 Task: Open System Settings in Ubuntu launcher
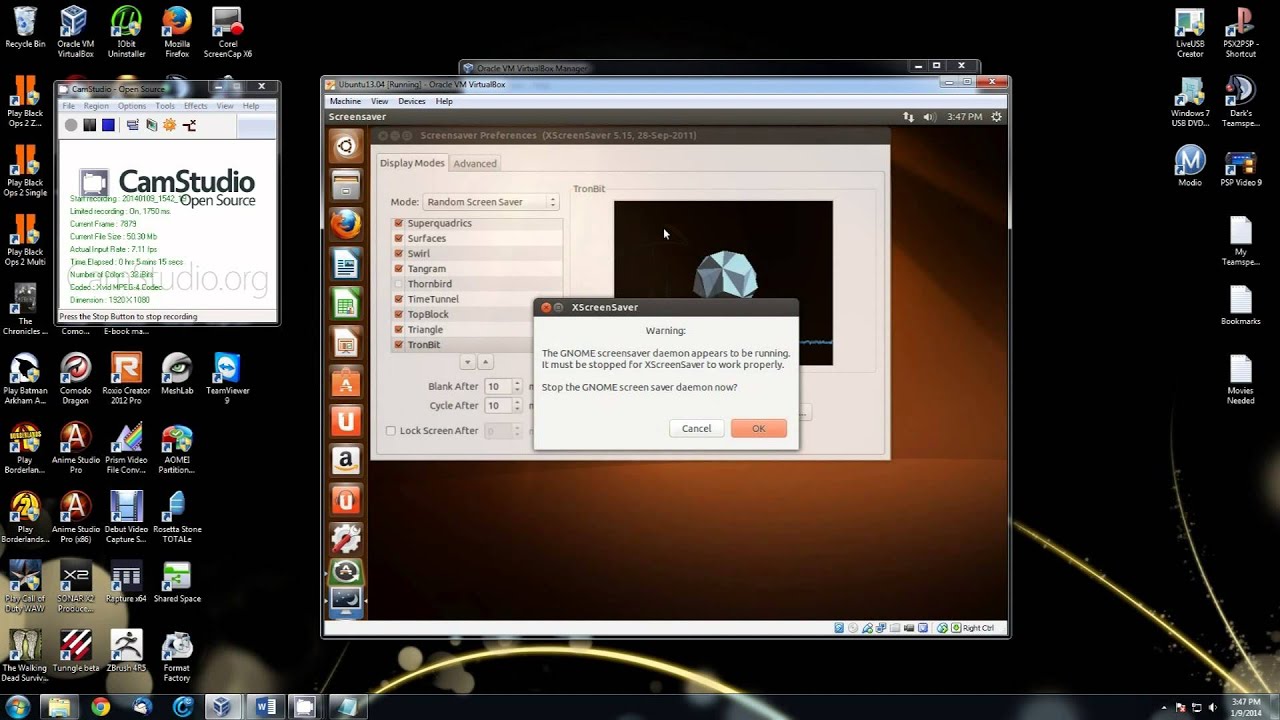pos(346,538)
